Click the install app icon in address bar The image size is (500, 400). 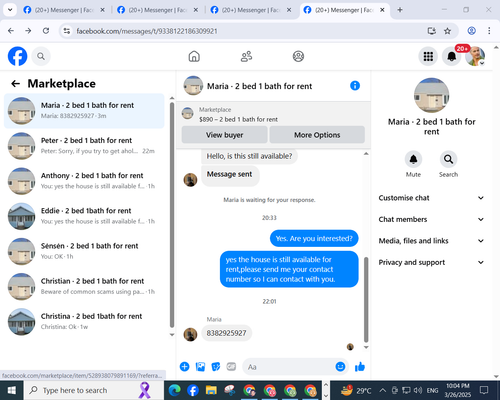432,31
